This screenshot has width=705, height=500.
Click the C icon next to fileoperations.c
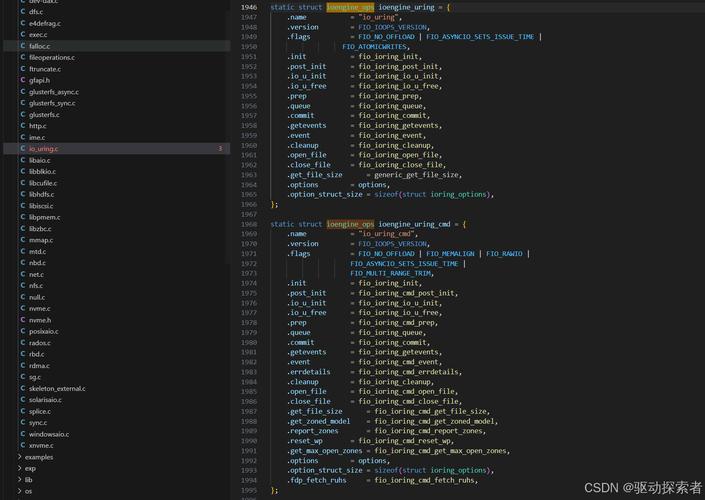[x=22, y=57]
